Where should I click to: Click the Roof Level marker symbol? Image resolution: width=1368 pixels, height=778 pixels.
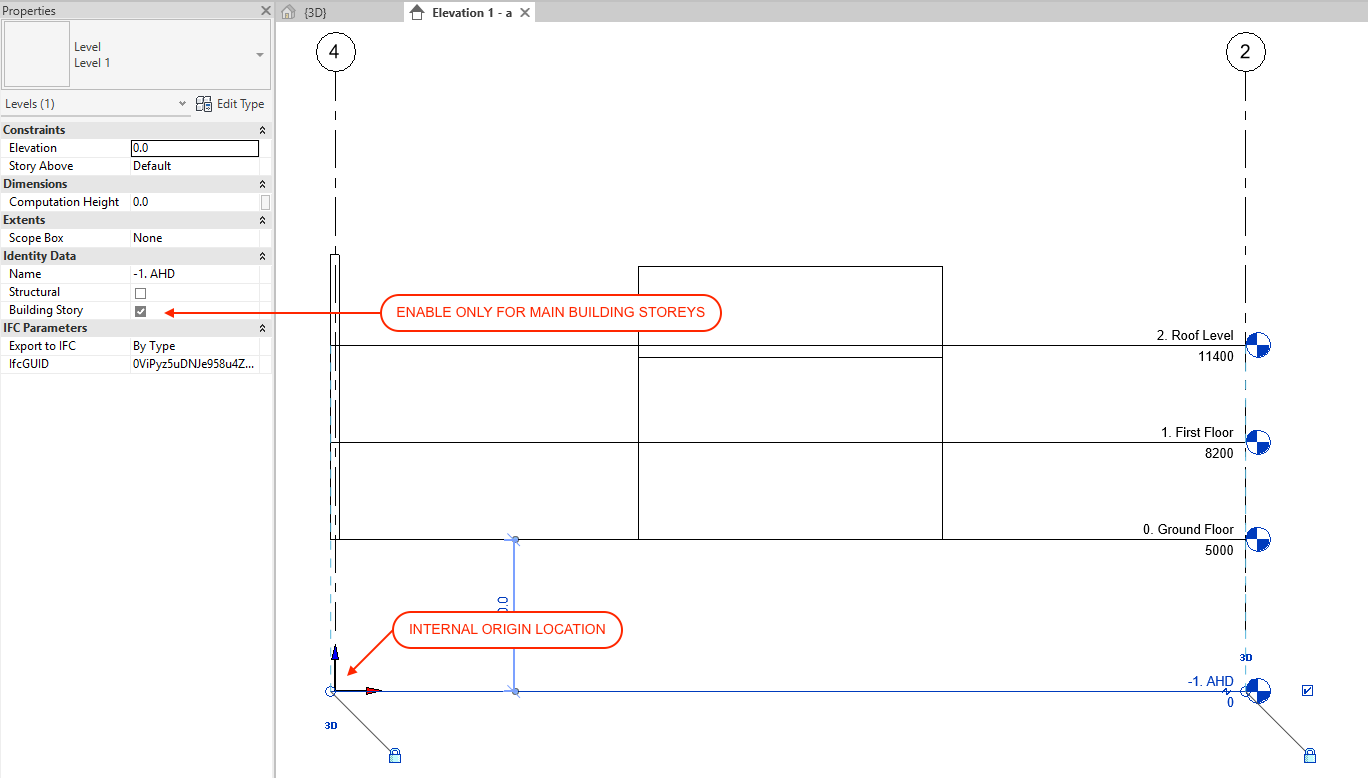pyautogui.click(x=1257, y=346)
